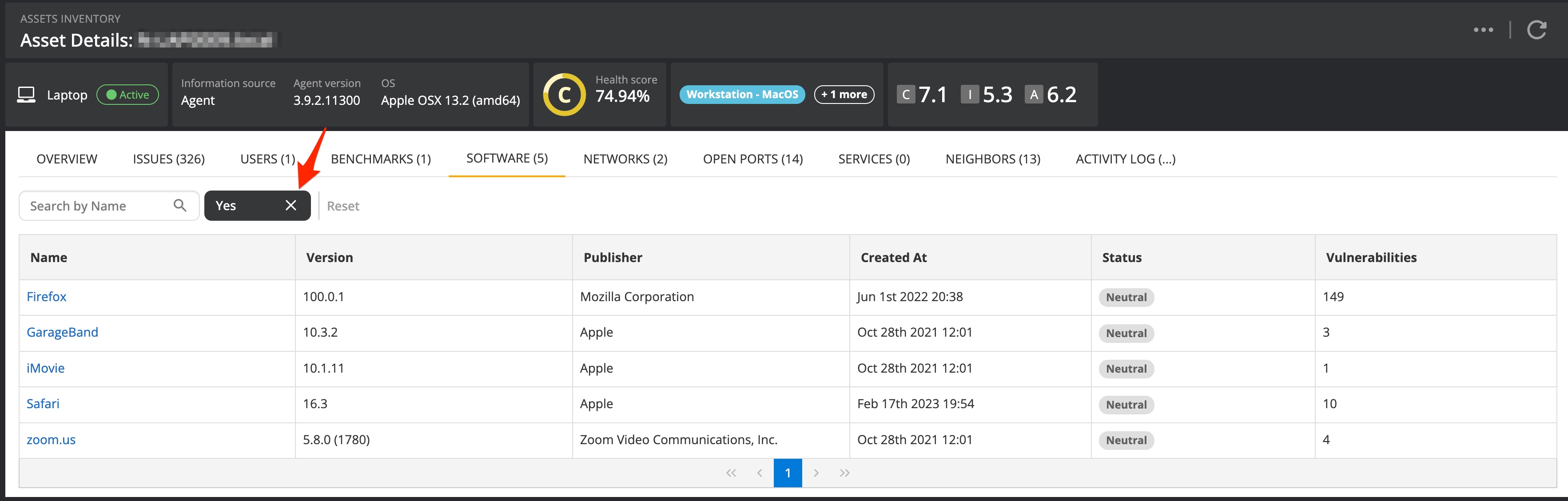Viewport: 1568px width, 501px height.
Task: Click the previous page chevron
Action: tap(759, 473)
